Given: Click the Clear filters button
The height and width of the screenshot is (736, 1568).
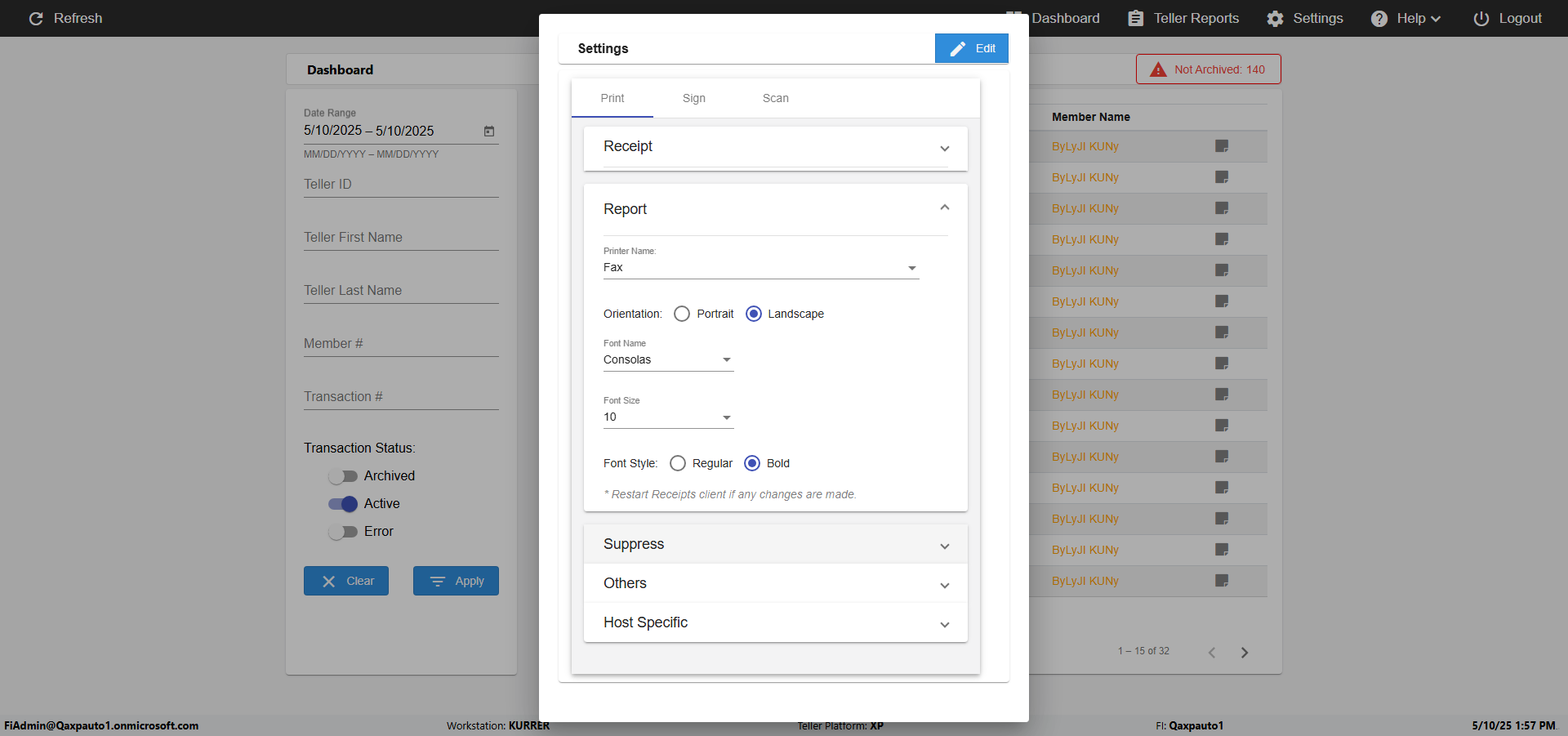Looking at the screenshot, I should coord(346,581).
